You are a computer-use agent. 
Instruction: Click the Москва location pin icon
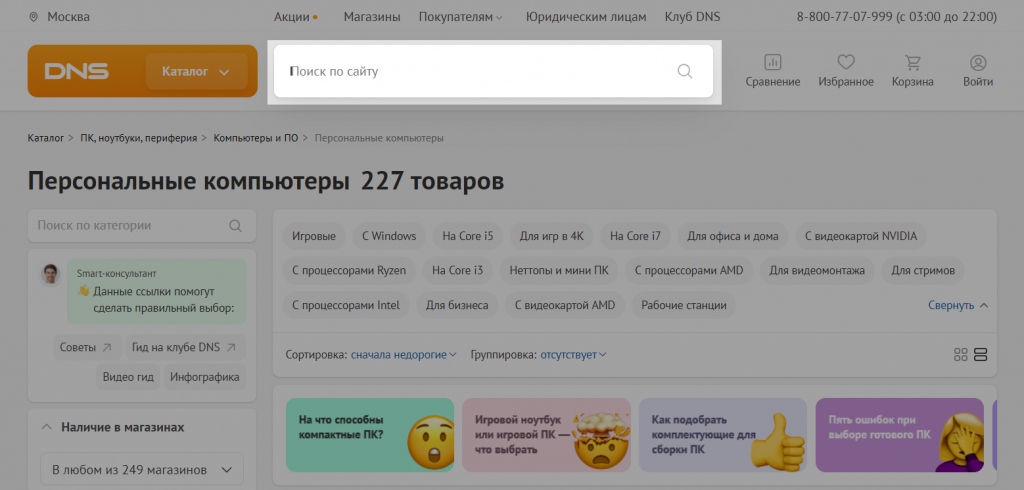tap(33, 17)
